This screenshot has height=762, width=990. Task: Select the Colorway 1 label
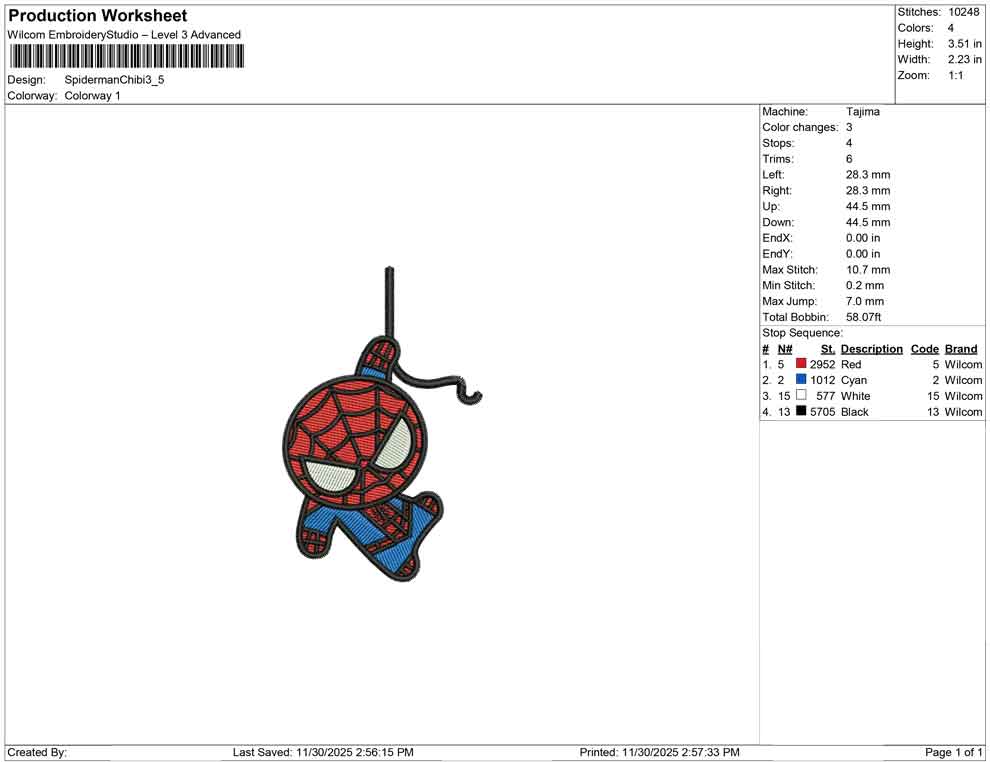tap(93, 96)
